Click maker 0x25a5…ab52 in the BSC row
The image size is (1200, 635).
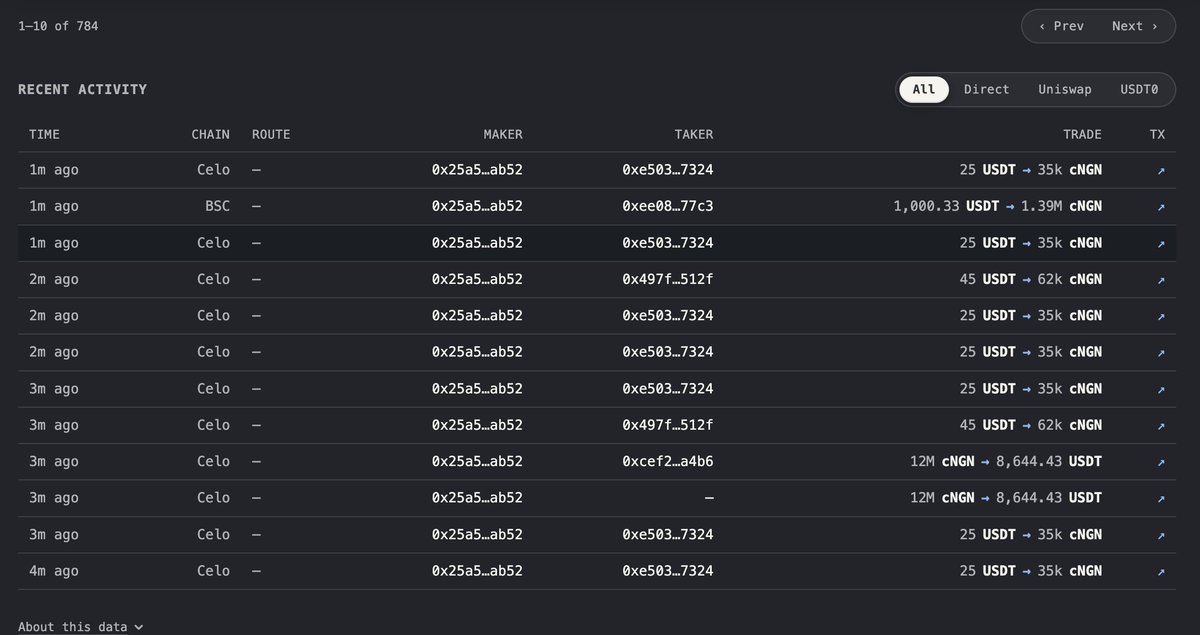click(477, 207)
